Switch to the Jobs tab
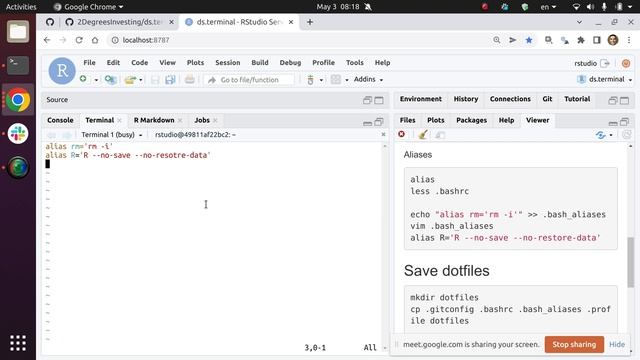Image resolution: width=640 pixels, height=360 pixels. tap(202, 120)
